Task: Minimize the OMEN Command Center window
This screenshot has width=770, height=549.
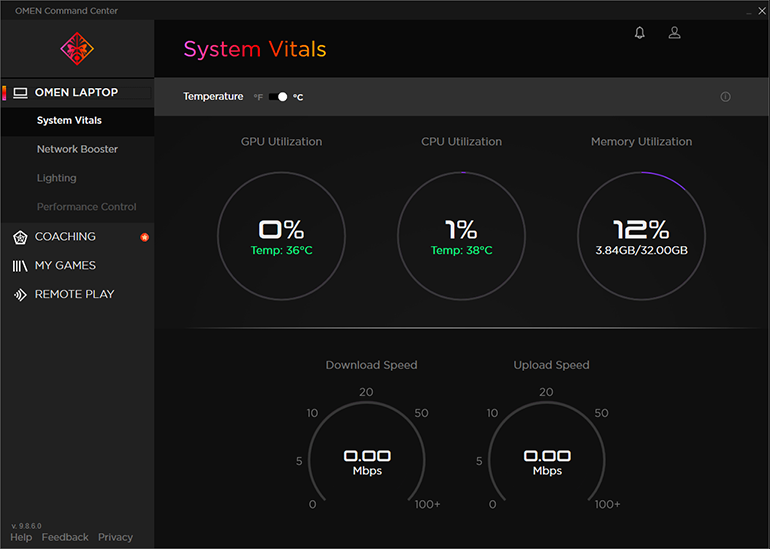Action: pyautogui.click(x=748, y=11)
